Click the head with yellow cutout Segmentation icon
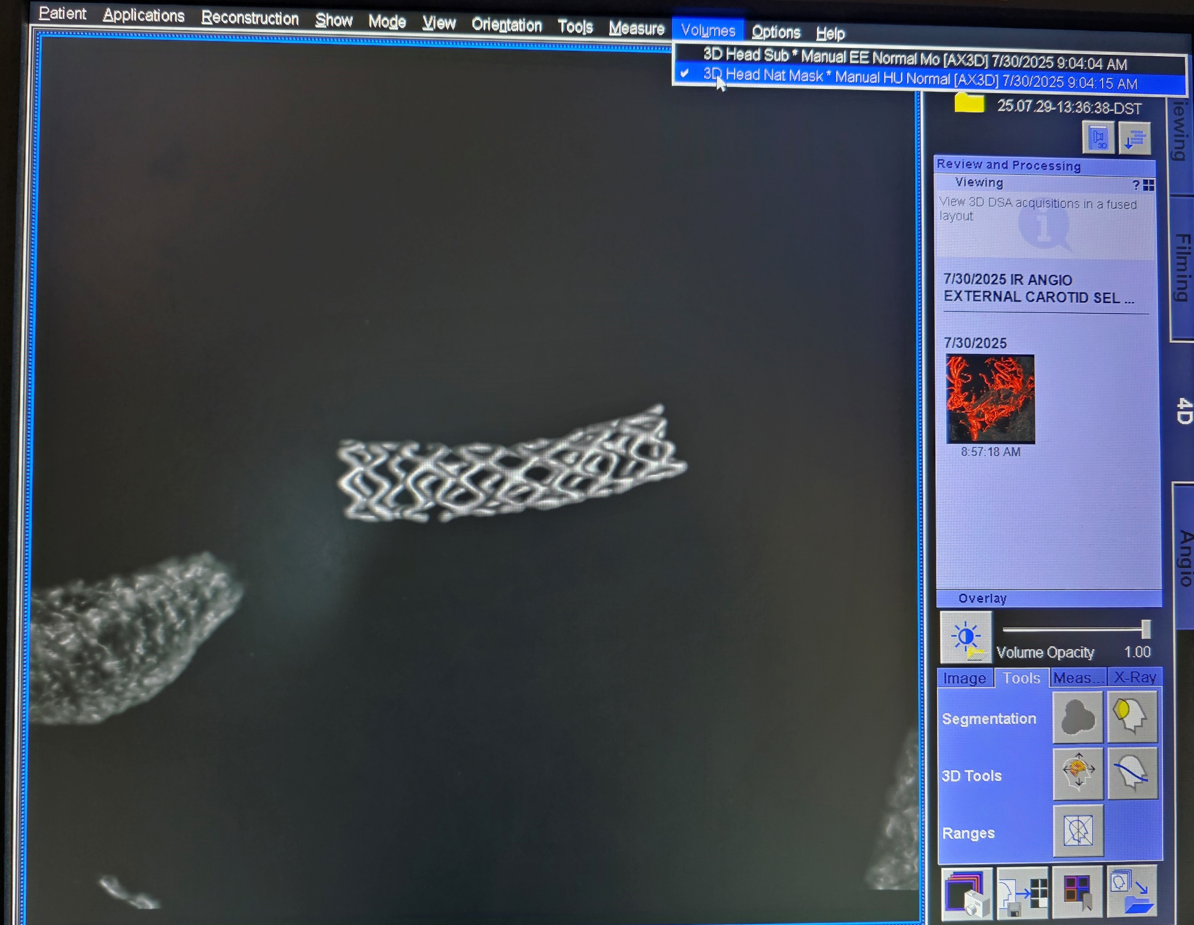The height and width of the screenshot is (925, 1194). pos(1132,716)
